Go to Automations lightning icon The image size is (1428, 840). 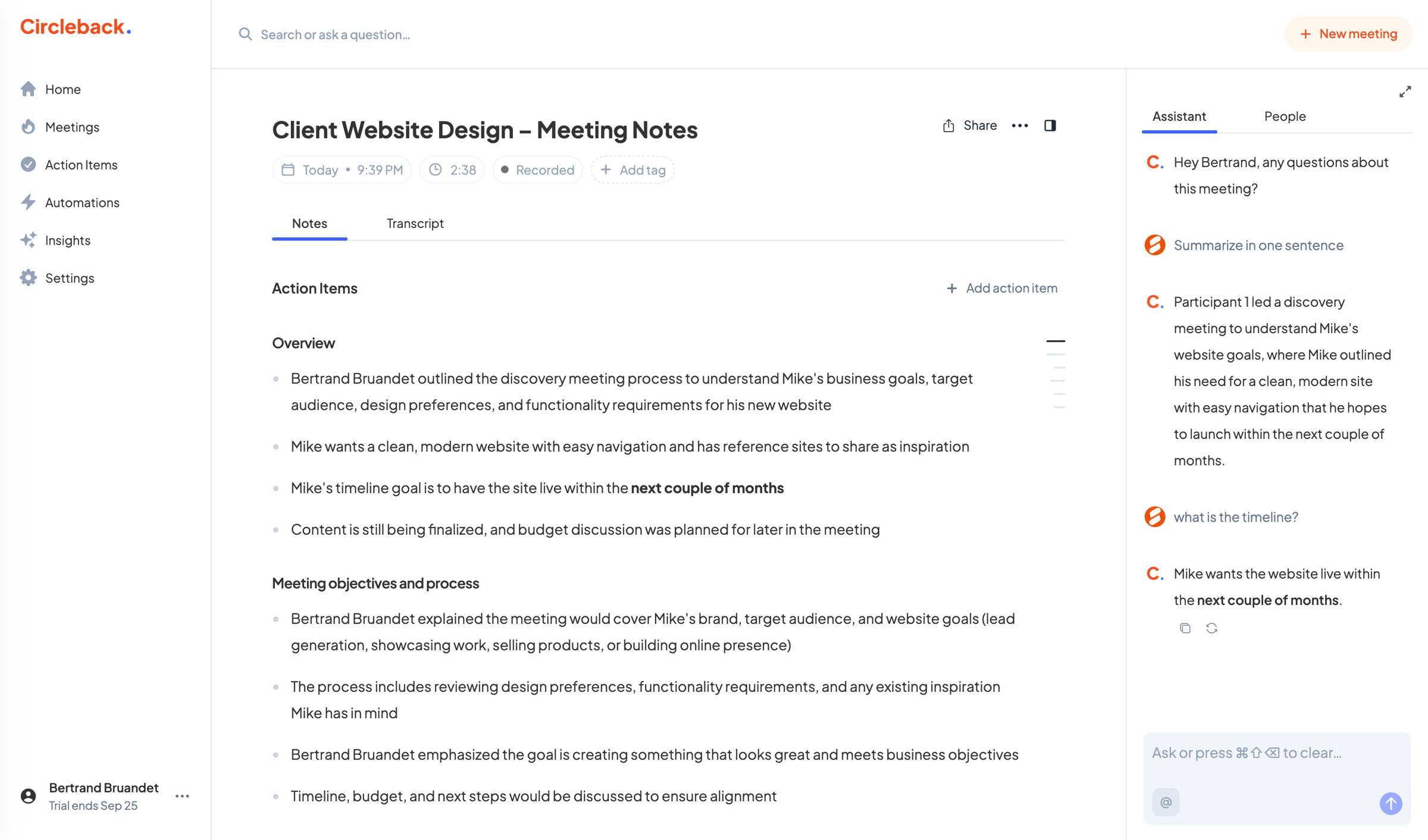29,202
